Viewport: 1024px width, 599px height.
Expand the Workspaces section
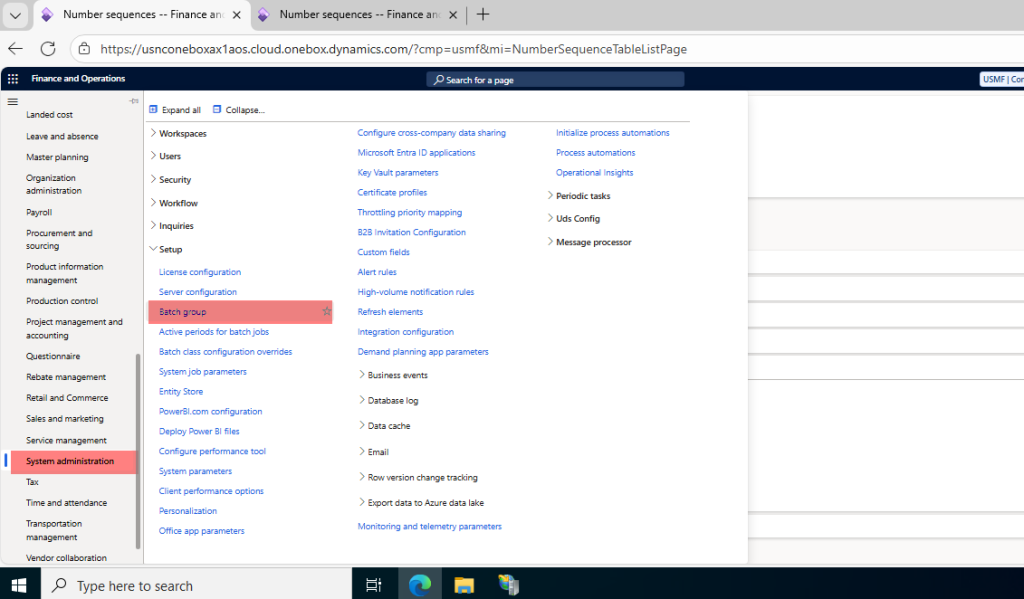[182, 133]
